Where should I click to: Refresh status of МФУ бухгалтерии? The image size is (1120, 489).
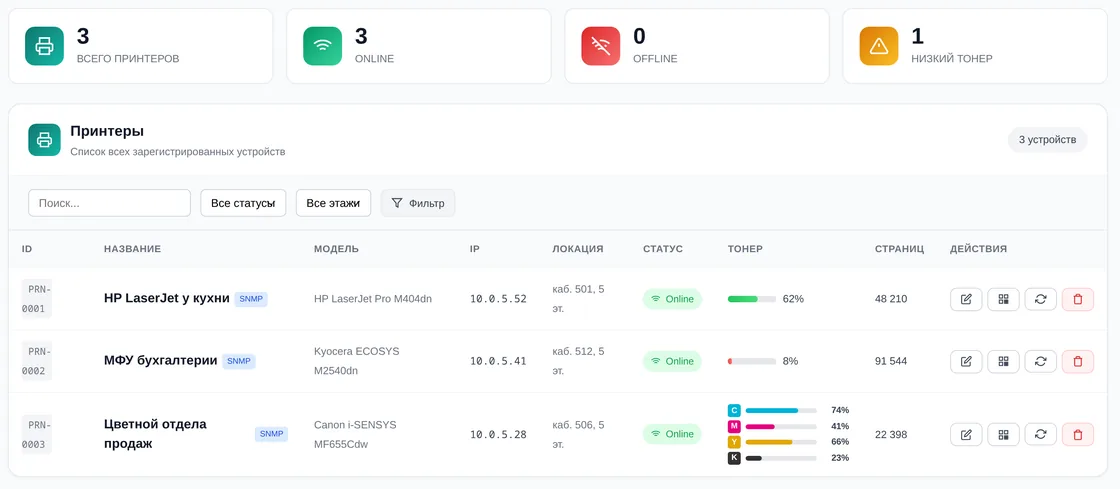point(1040,361)
